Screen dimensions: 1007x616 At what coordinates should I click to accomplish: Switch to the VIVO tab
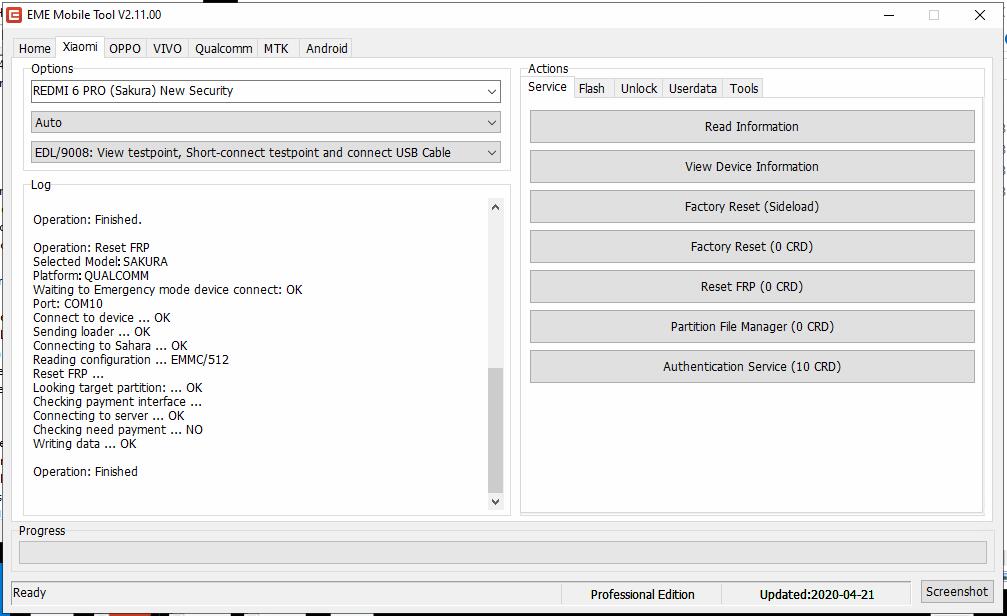click(167, 48)
